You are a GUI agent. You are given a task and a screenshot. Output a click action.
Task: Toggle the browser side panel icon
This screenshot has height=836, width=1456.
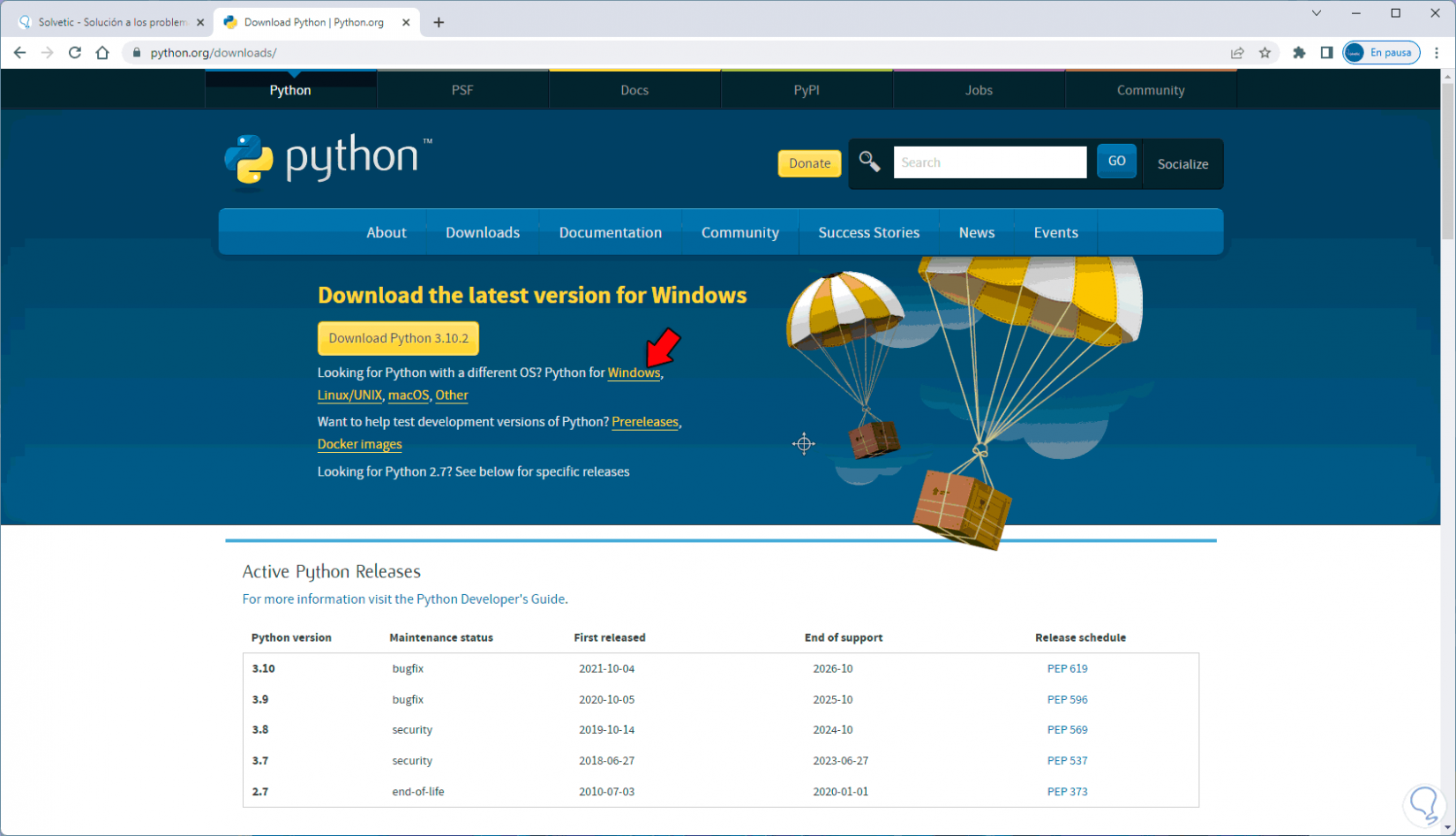pos(1326,53)
